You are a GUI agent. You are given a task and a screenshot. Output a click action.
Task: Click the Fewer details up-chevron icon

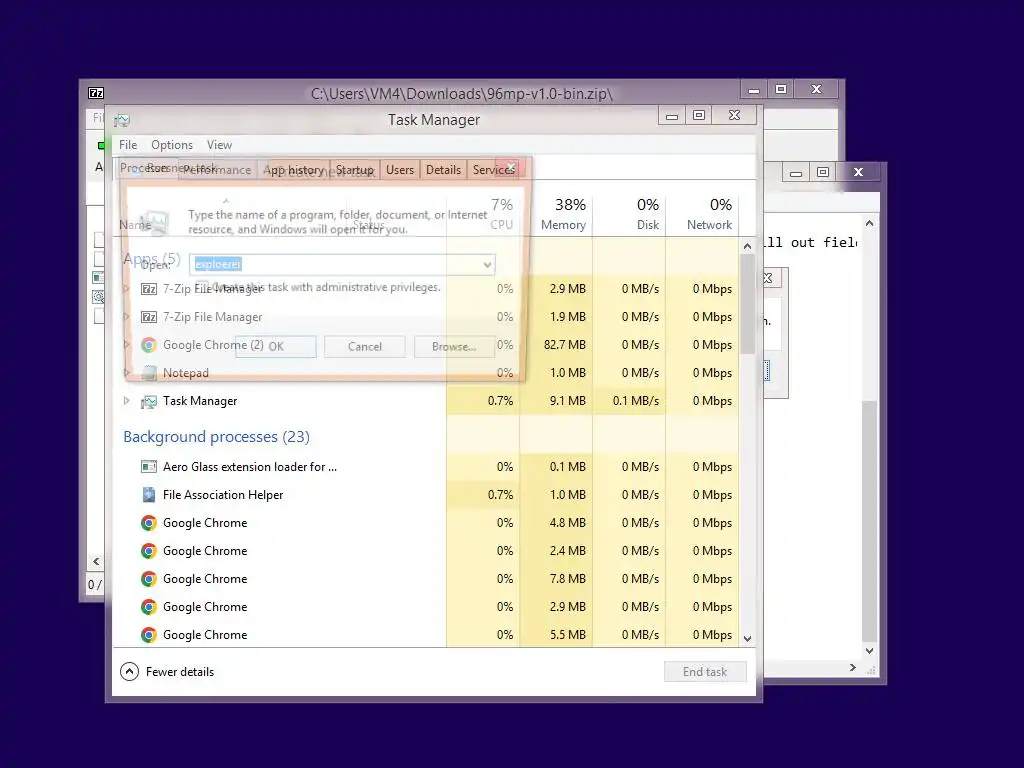click(x=129, y=671)
